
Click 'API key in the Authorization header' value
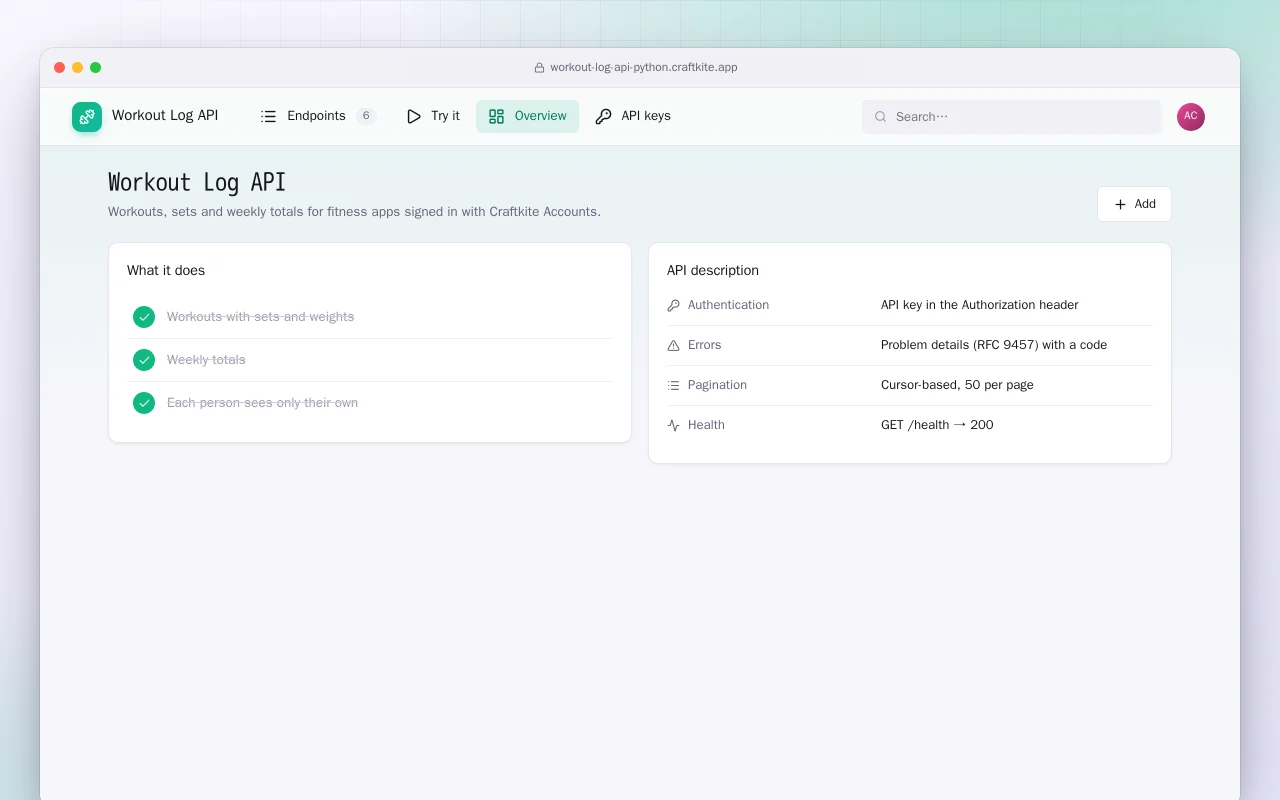point(980,305)
